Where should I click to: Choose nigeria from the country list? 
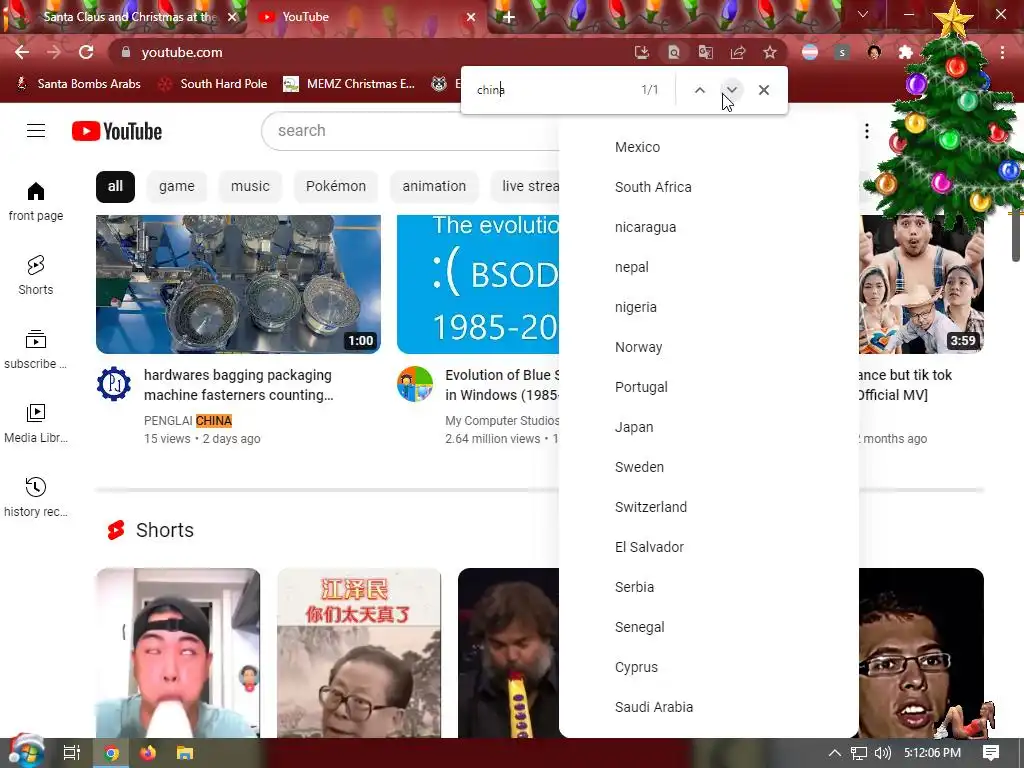pos(709,307)
